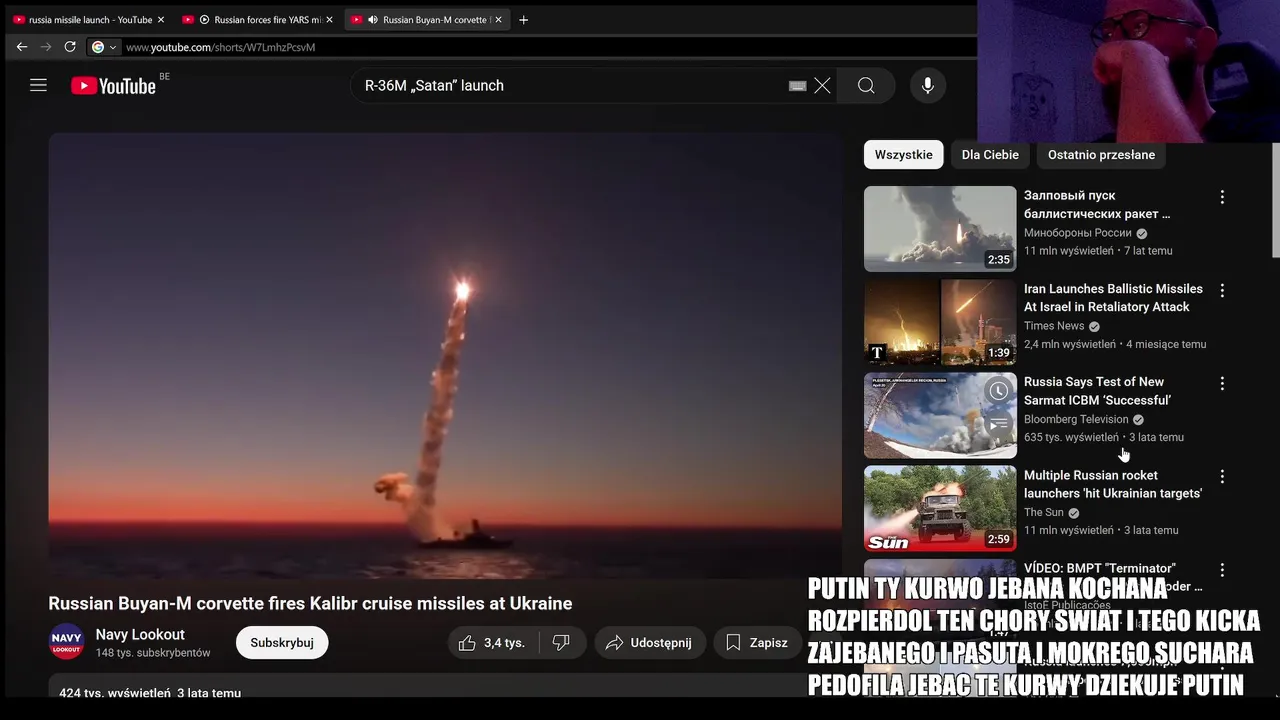Screen dimensions: 1280x720
Task: Visit the Bloomberg Television channel
Action: pos(1076,419)
